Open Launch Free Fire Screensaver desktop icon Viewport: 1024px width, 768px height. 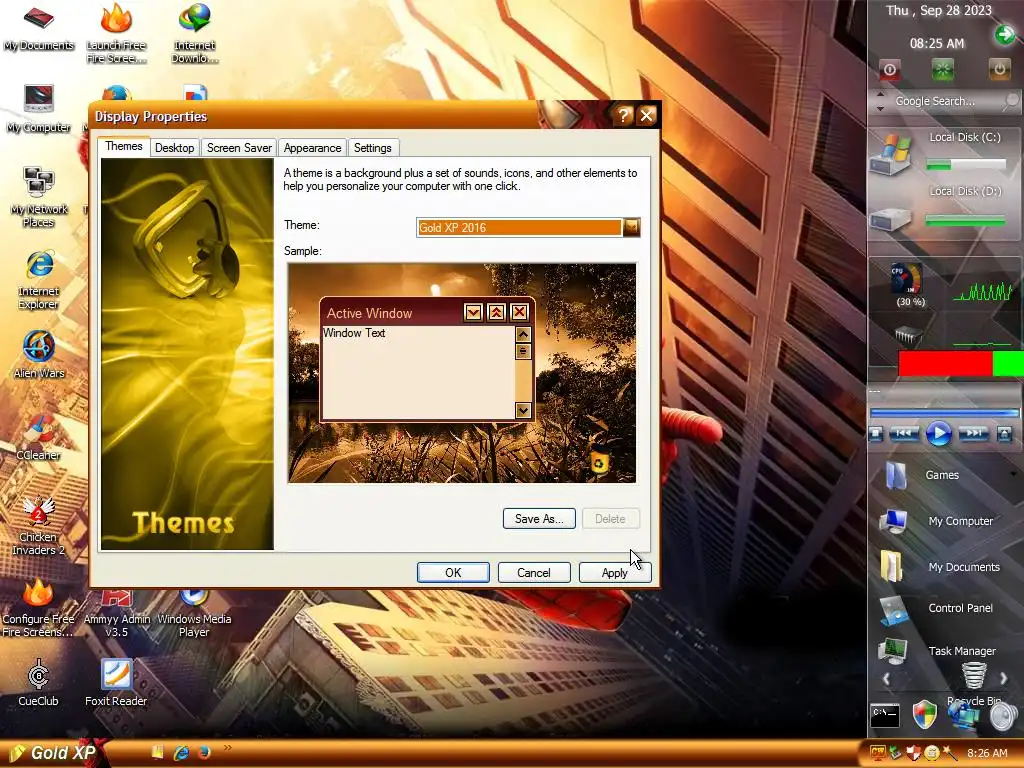116,33
